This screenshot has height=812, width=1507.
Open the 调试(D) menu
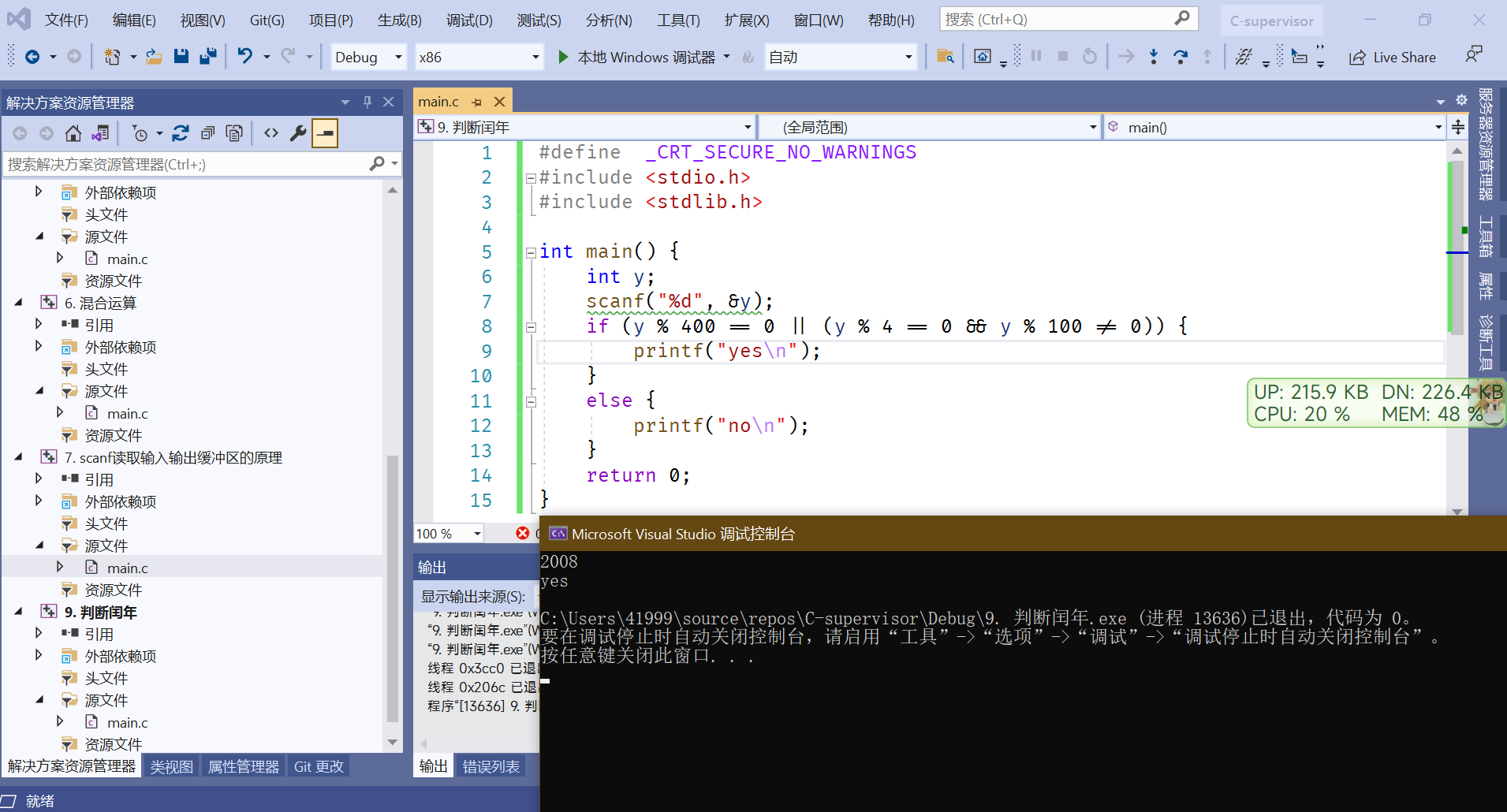tap(469, 20)
